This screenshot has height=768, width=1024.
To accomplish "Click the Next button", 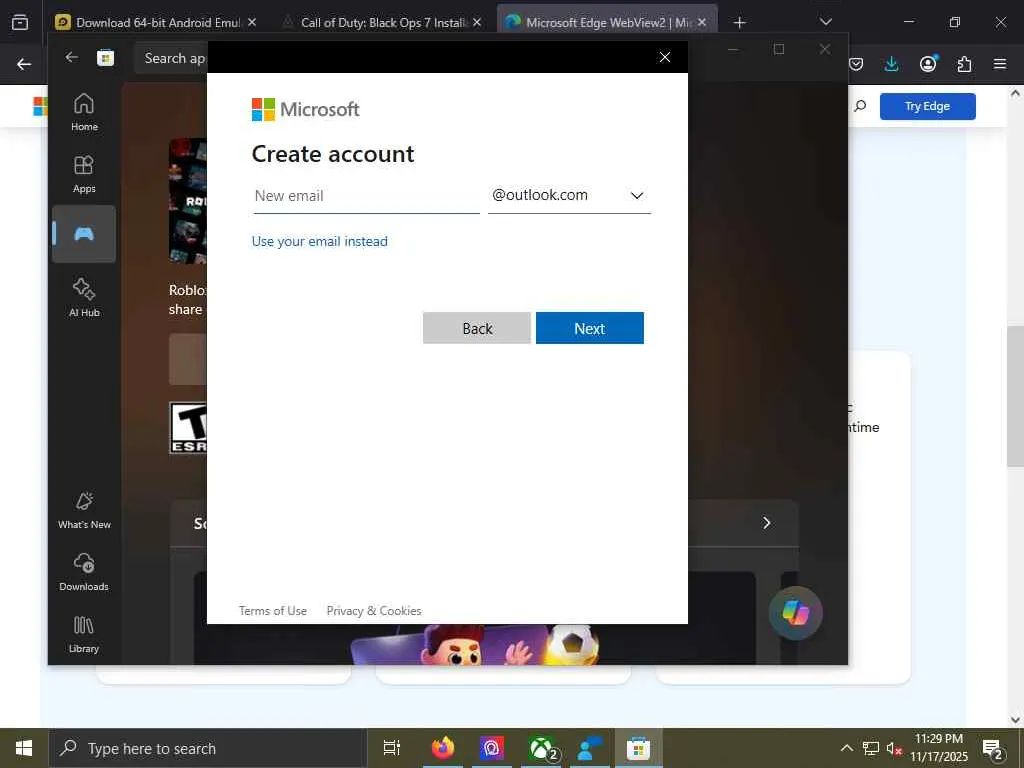I will pyautogui.click(x=590, y=328).
